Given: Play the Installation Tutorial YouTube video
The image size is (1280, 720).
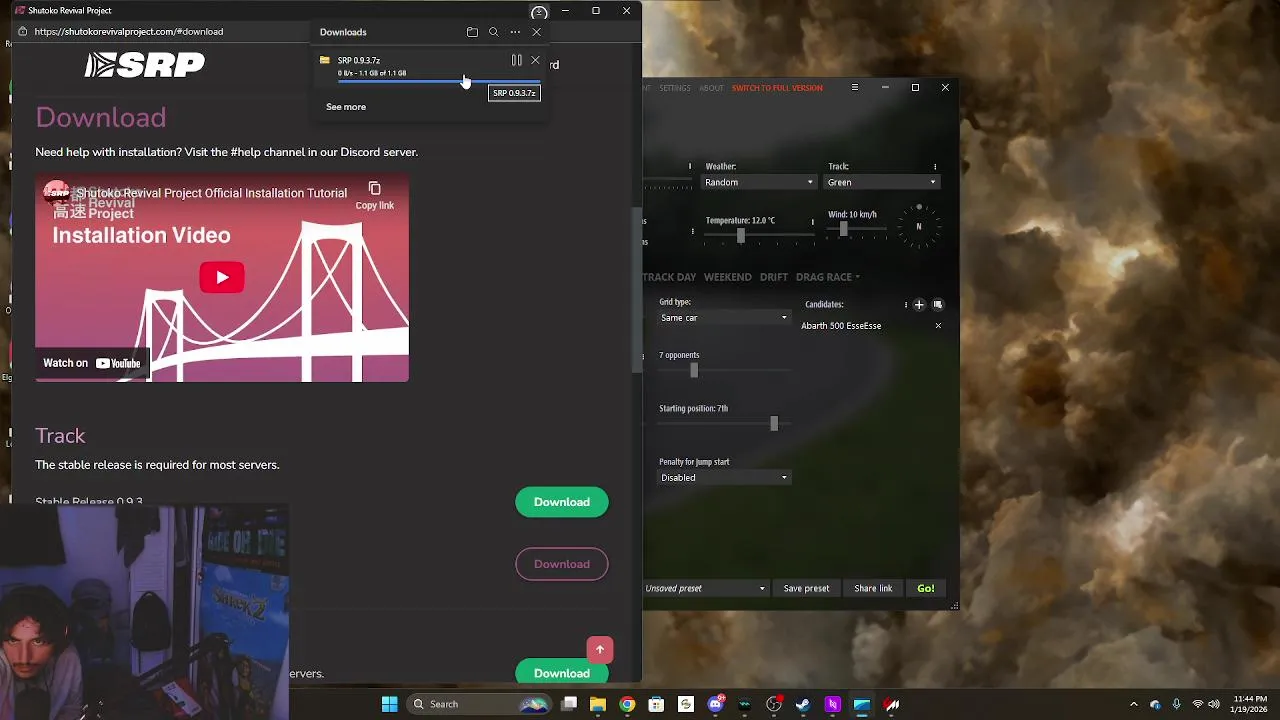Looking at the screenshot, I should tap(222, 277).
